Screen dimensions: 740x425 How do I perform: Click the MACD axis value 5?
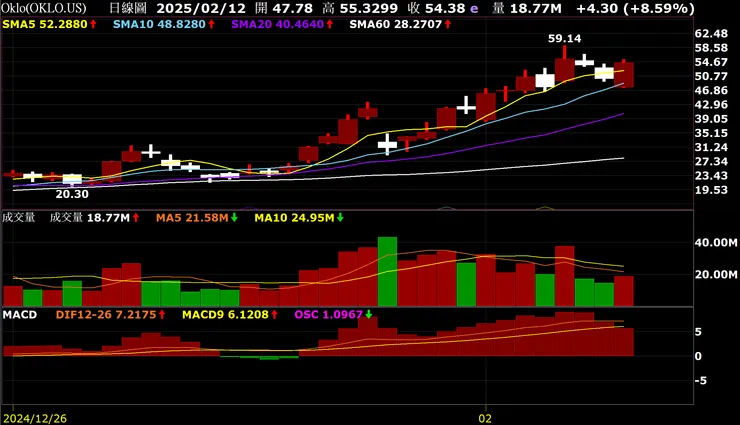[698, 332]
